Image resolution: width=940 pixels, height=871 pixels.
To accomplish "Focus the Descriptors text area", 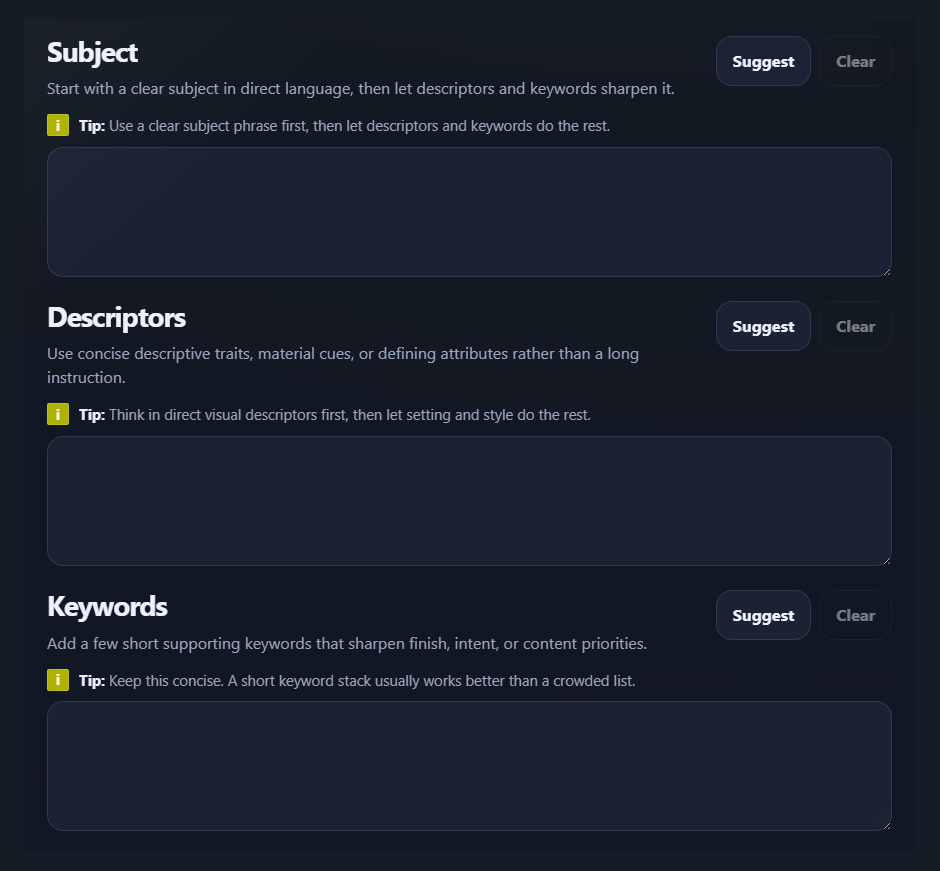I will coord(469,501).
